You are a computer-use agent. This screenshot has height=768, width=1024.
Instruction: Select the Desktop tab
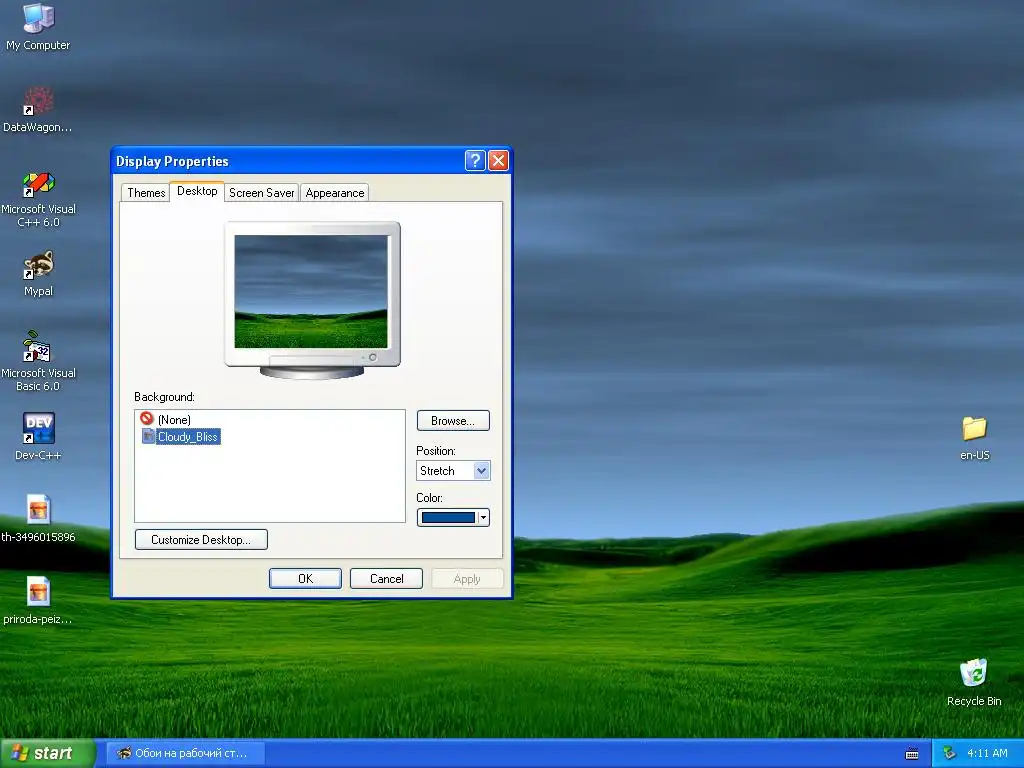pyautogui.click(x=197, y=191)
